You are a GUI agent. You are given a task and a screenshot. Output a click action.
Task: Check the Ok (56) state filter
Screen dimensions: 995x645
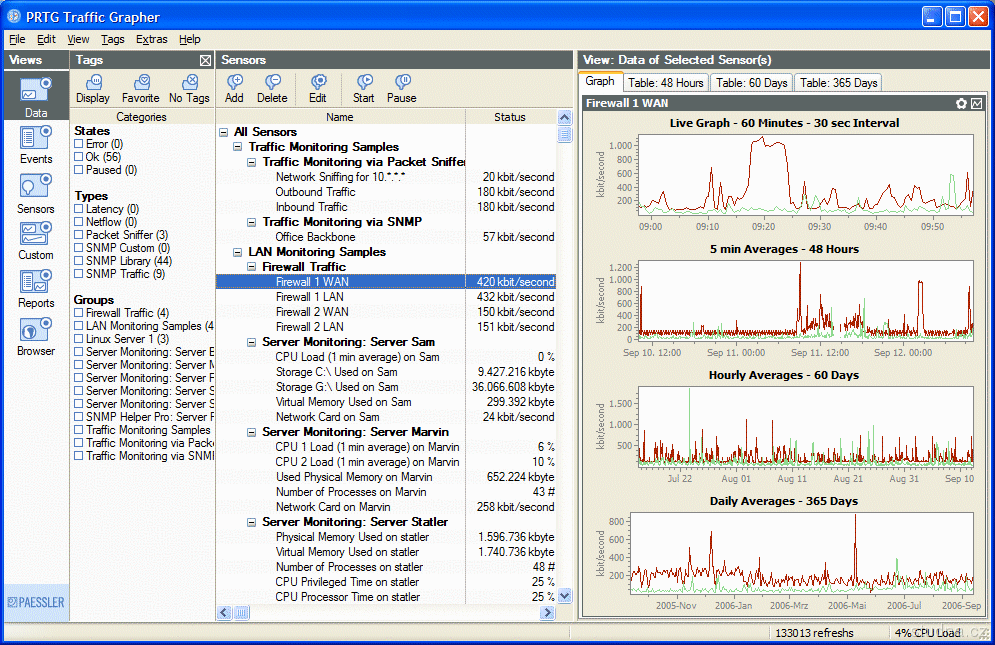click(x=79, y=157)
